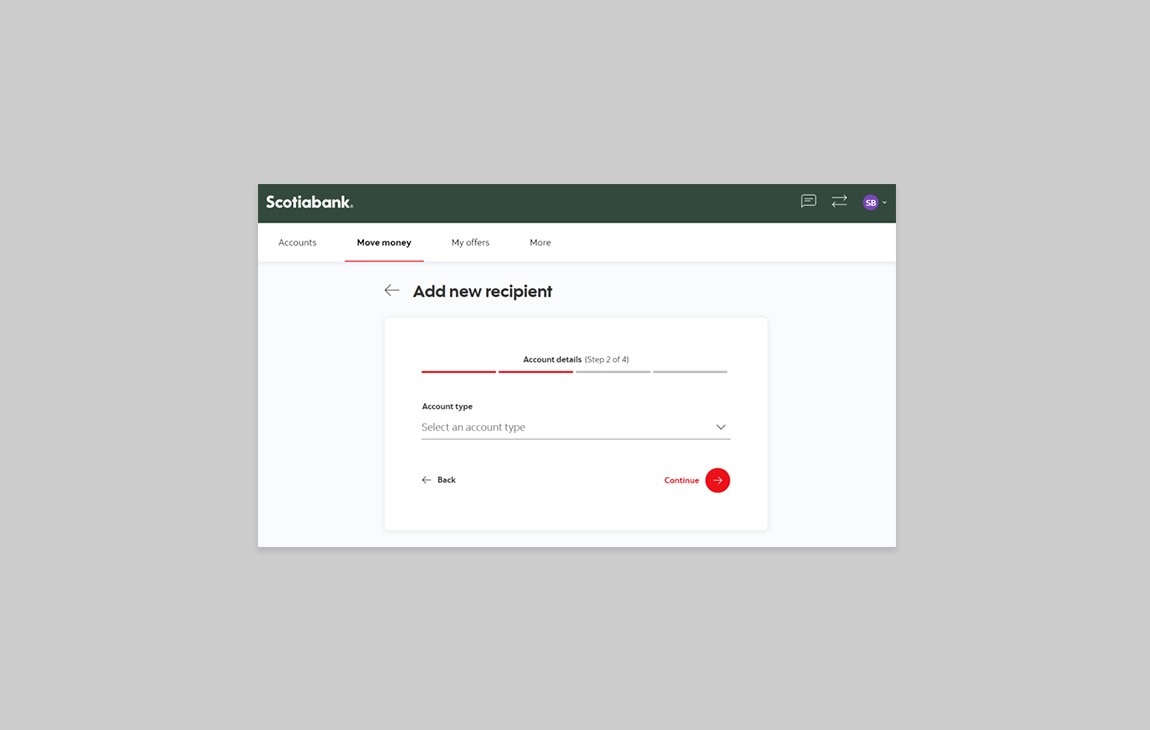
Task: Click the Account details (Step 2 of 4) label
Action: [576, 359]
